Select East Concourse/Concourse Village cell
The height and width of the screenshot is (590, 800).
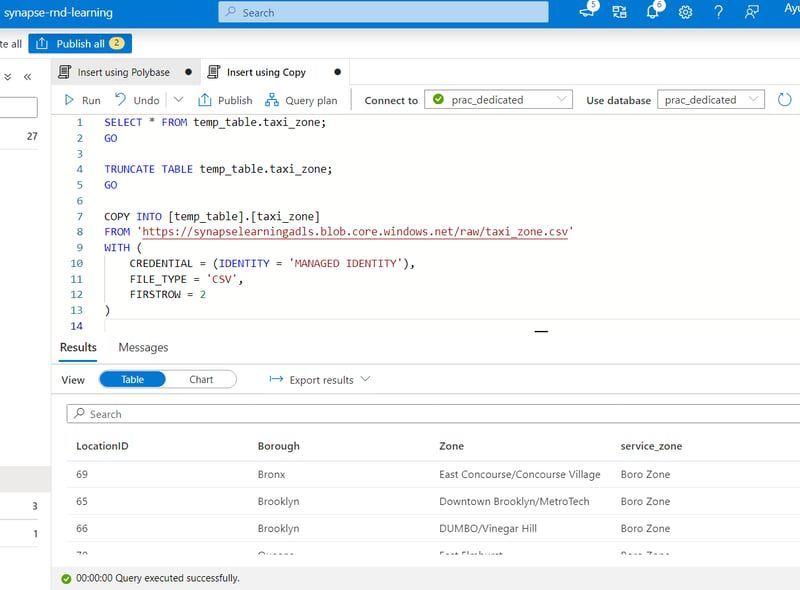519,474
